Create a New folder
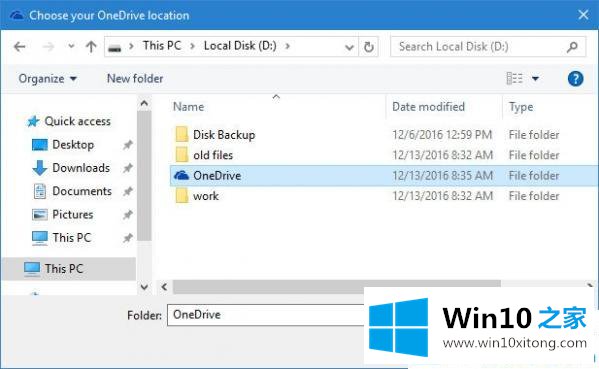The width and height of the screenshot is (599, 369). click(x=135, y=79)
